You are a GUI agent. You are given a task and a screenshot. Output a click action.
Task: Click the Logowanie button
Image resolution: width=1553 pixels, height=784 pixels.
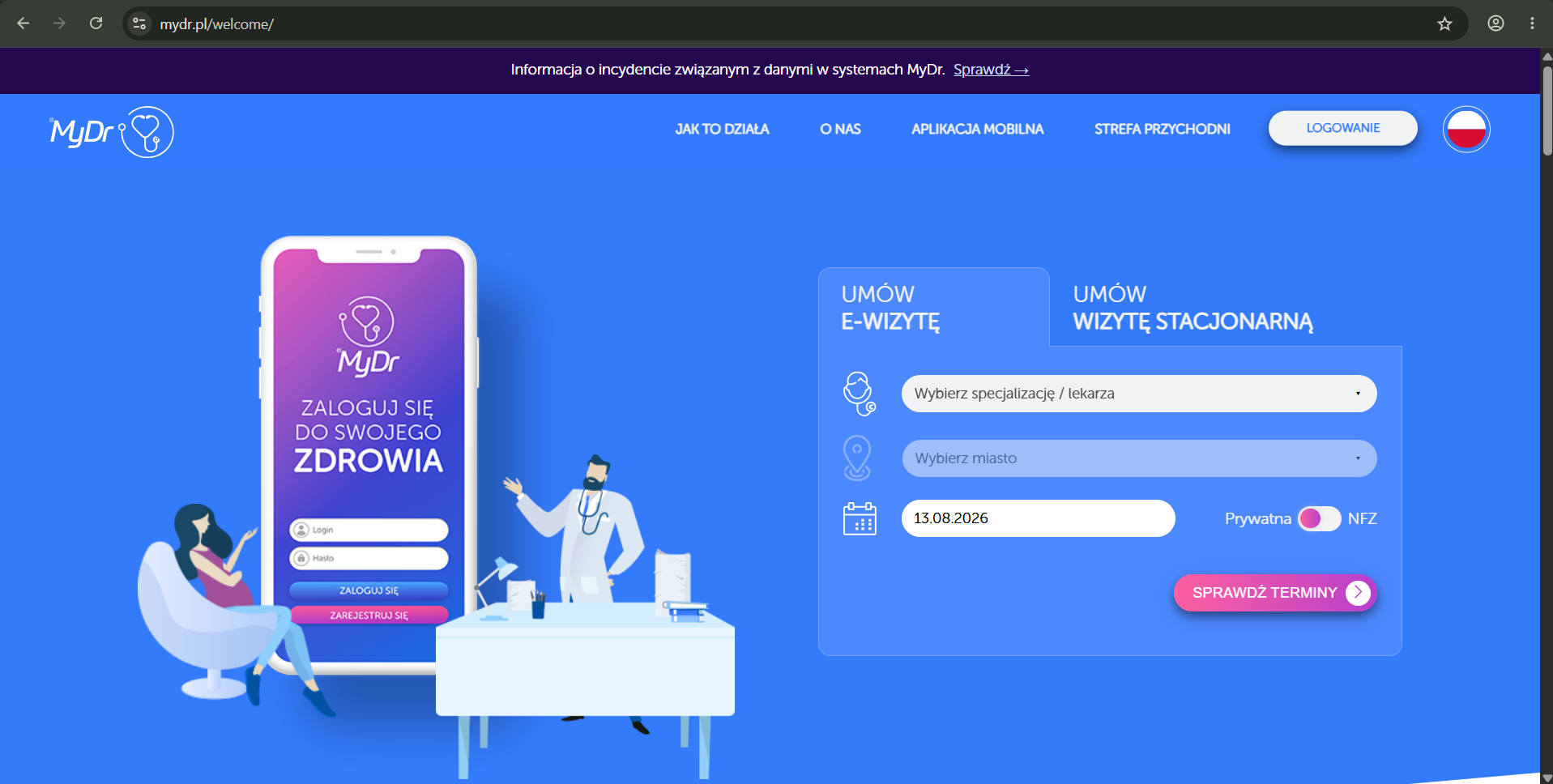click(1343, 128)
